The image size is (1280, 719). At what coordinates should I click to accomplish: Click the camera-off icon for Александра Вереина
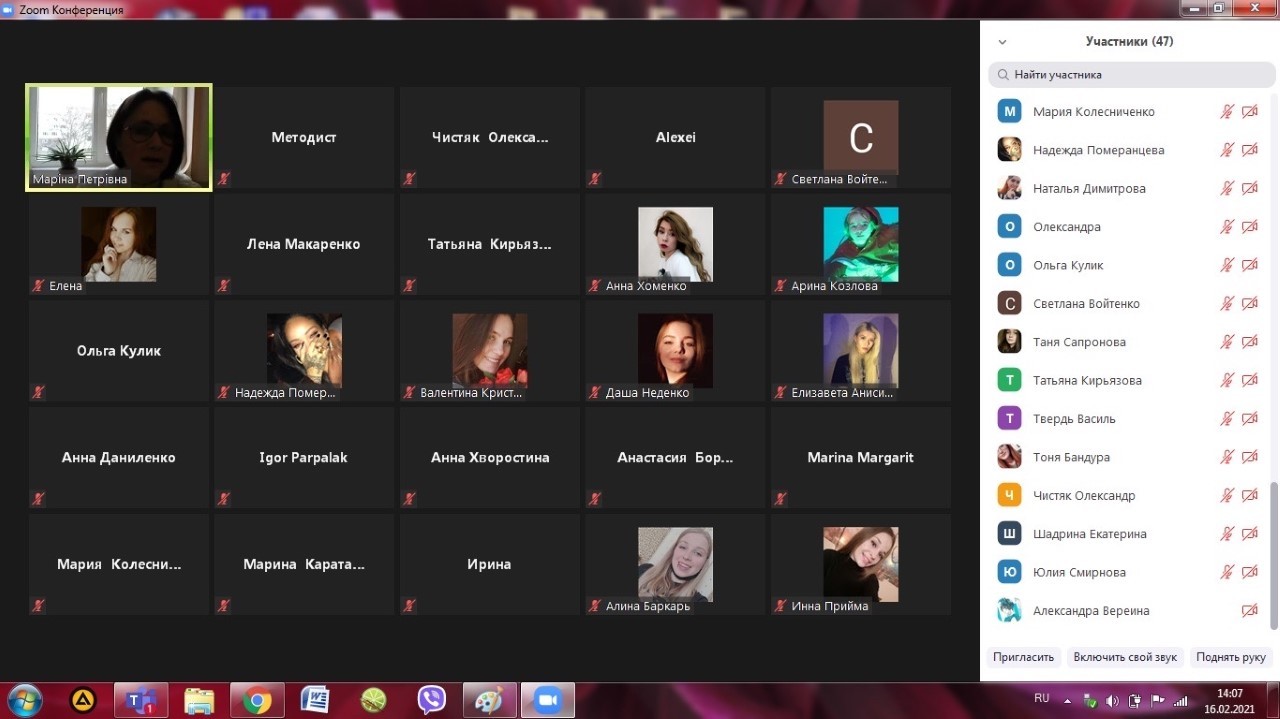tap(1249, 611)
